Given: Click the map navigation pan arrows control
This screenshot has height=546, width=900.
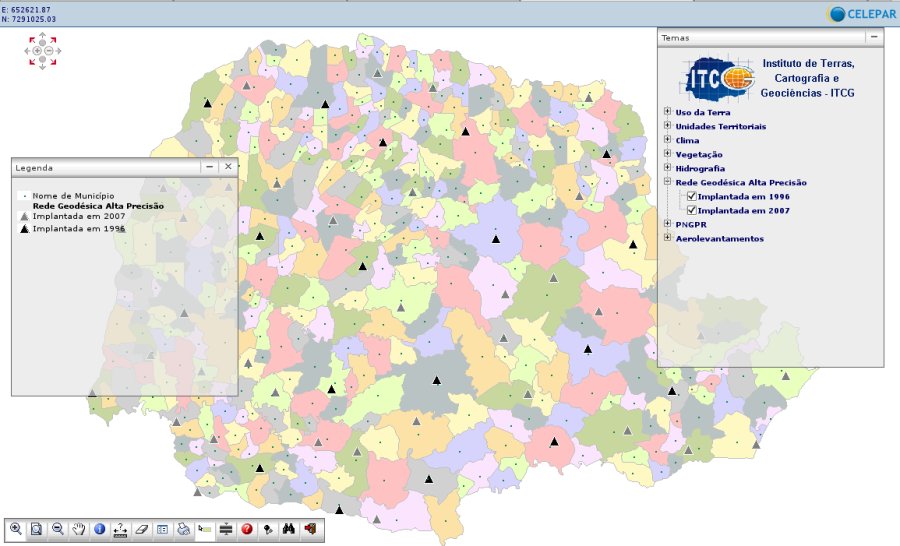Looking at the screenshot, I should coord(42,50).
